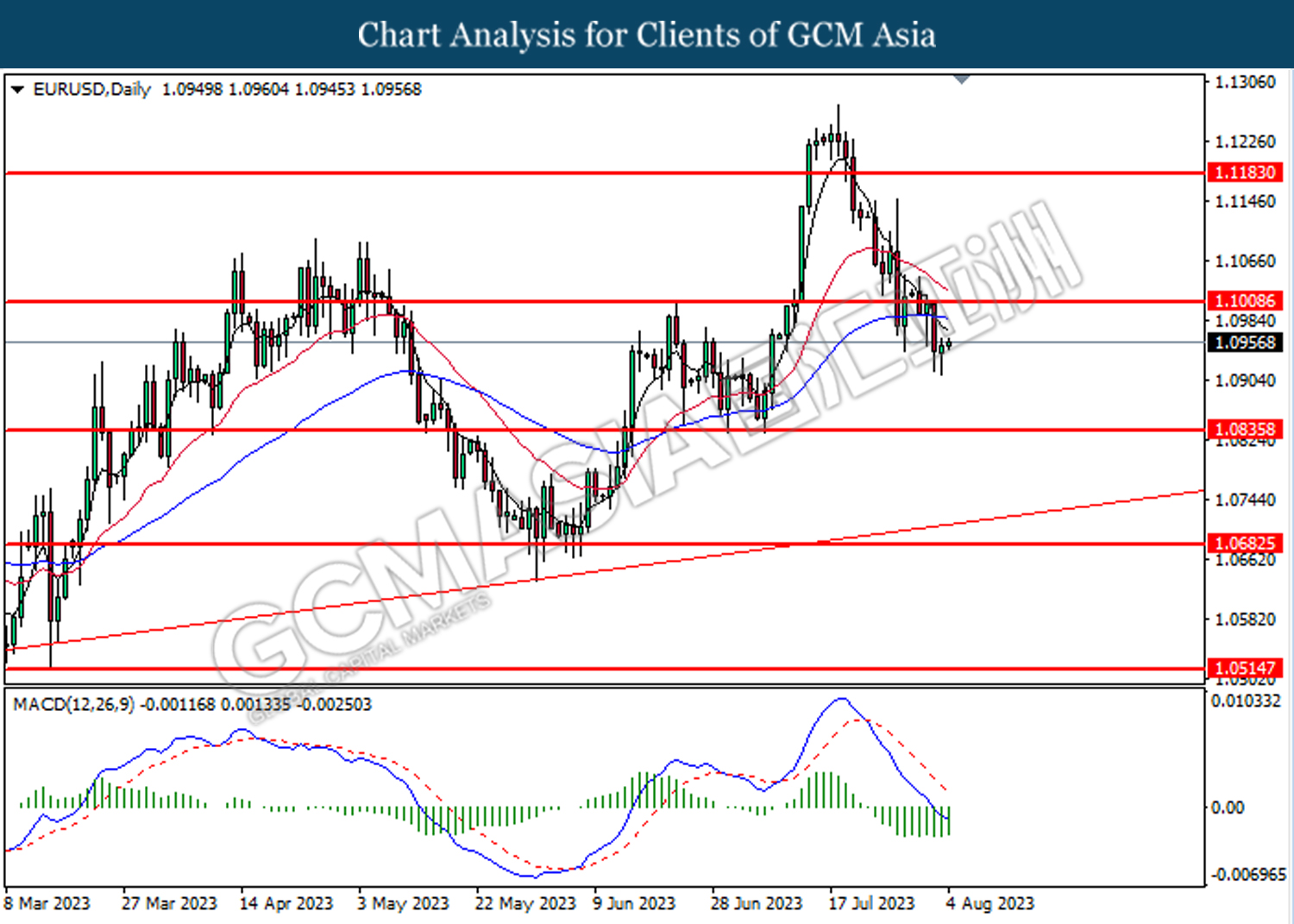
Task: Click the 9 Jun 2023 date label
Action: coord(634,903)
